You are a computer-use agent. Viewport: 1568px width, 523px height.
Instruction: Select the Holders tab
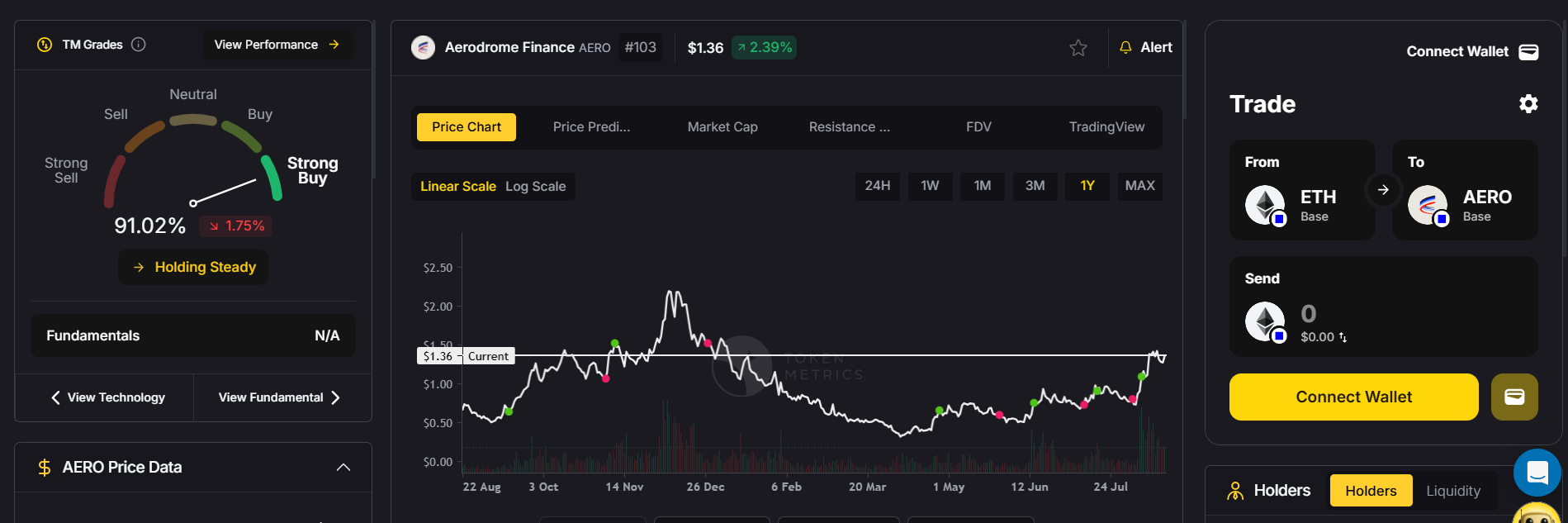coord(1371,491)
